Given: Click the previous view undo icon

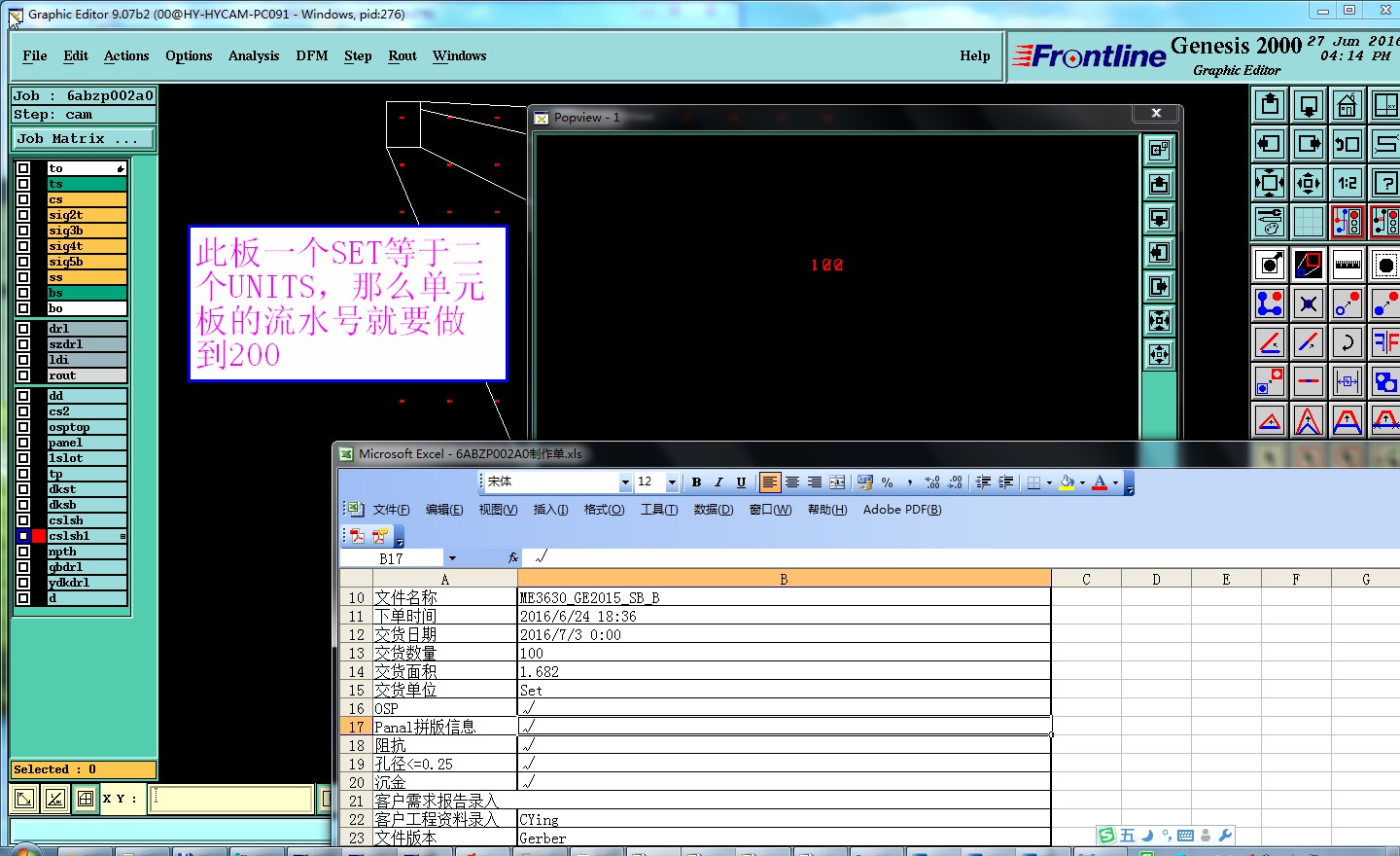Looking at the screenshot, I should (1347, 144).
